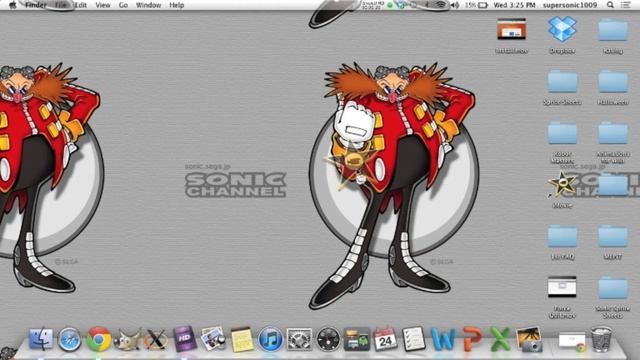
Task: Open the Edit menu
Action: (x=80, y=5)
